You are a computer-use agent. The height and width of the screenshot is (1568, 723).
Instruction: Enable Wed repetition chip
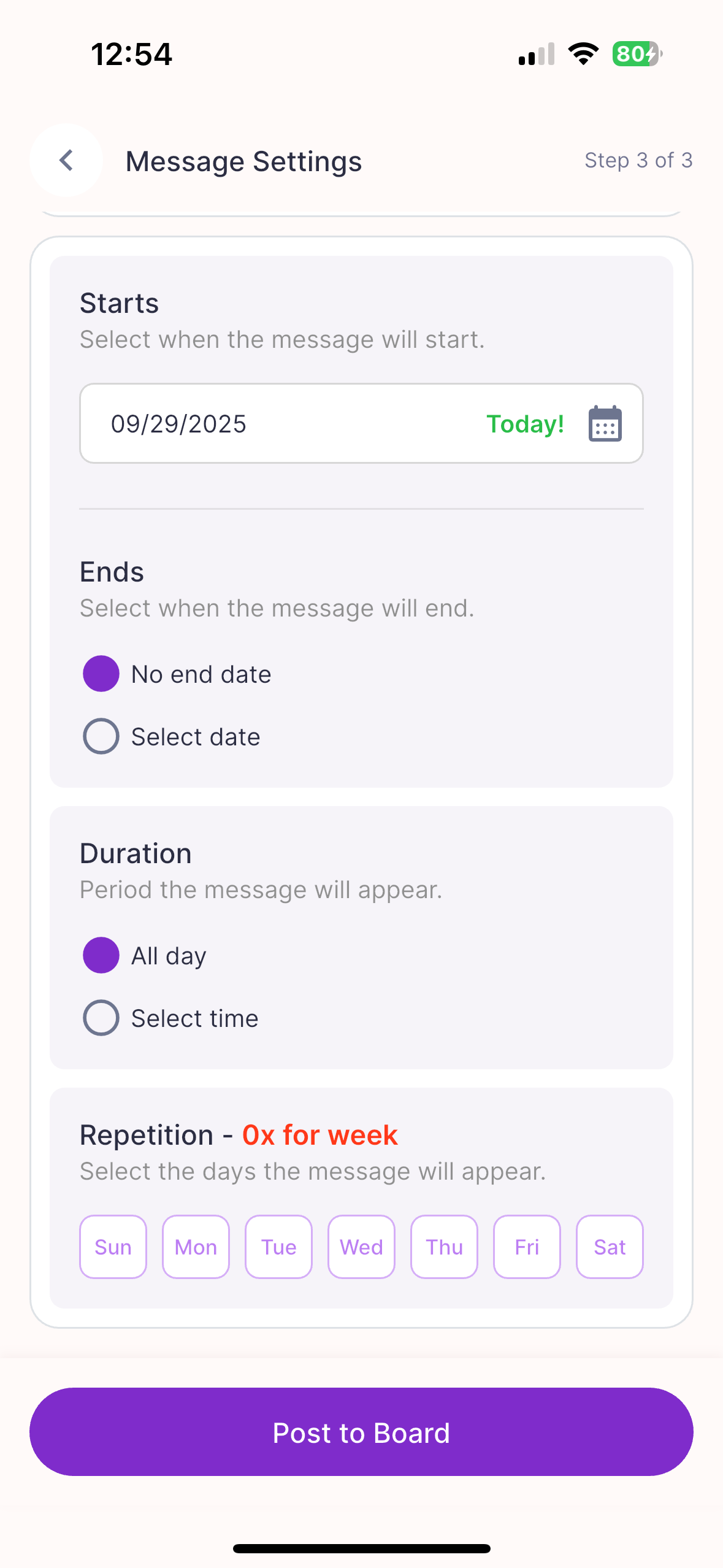(361, 1247)
